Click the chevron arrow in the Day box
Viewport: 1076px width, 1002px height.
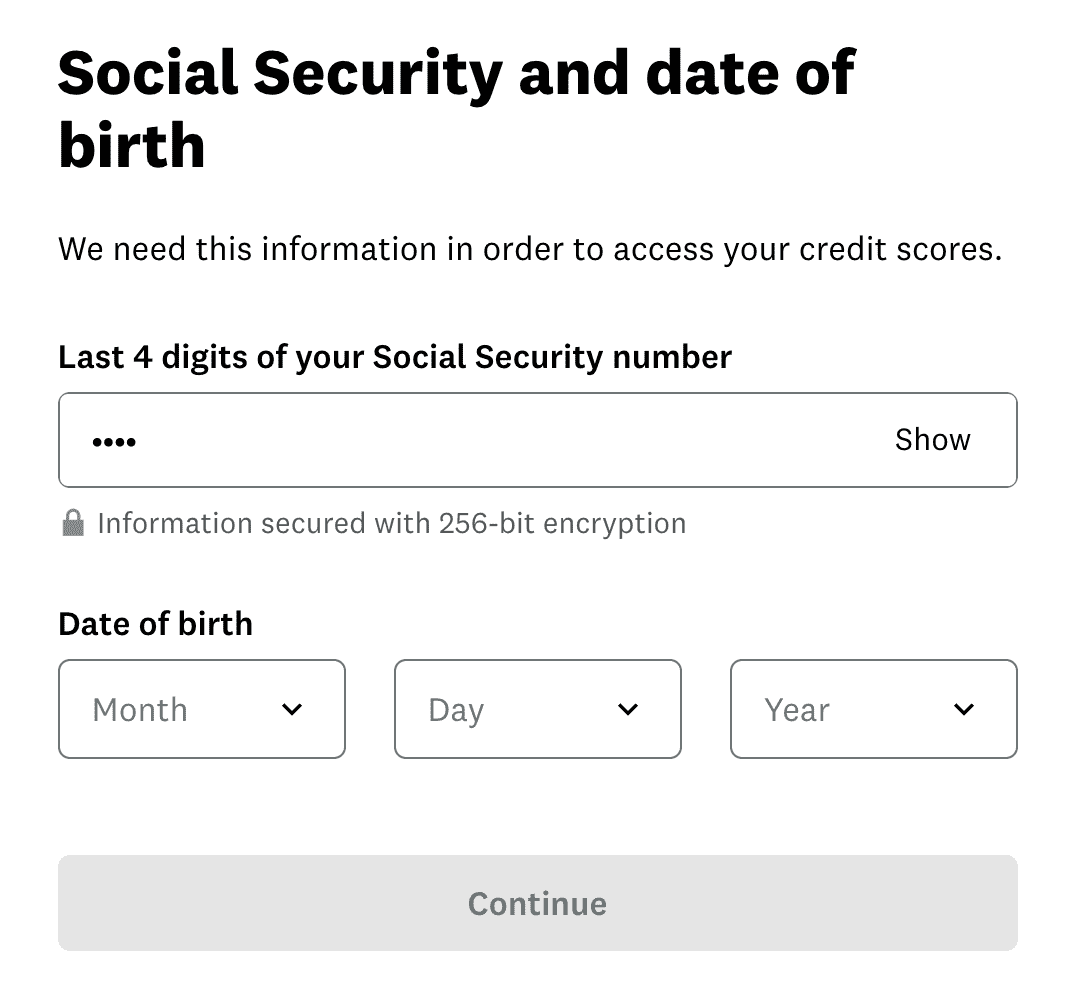click(x=628, y=710)
